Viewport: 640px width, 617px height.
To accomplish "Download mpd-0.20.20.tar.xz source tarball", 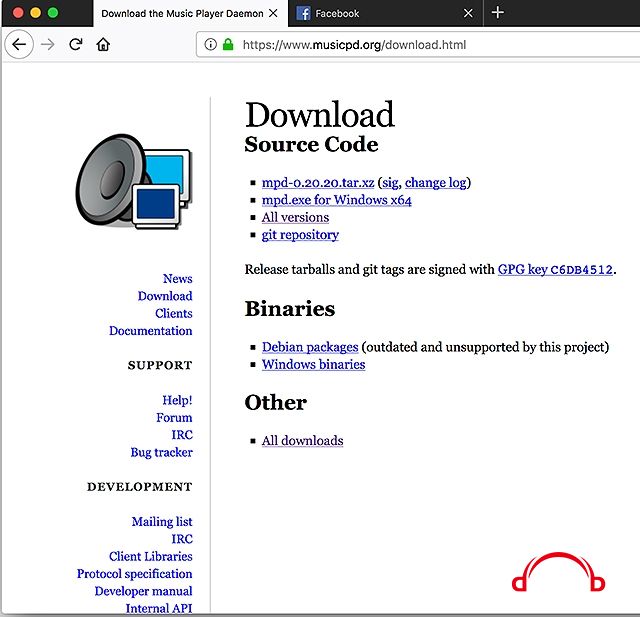I will pos(318,182).
